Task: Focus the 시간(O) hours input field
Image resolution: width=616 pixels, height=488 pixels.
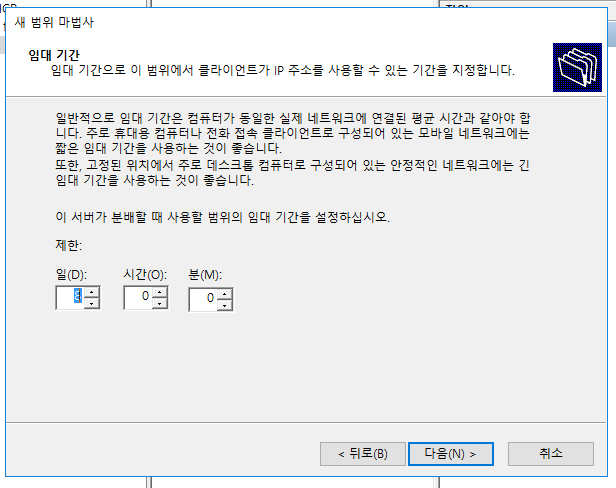Action: [138, 297]
